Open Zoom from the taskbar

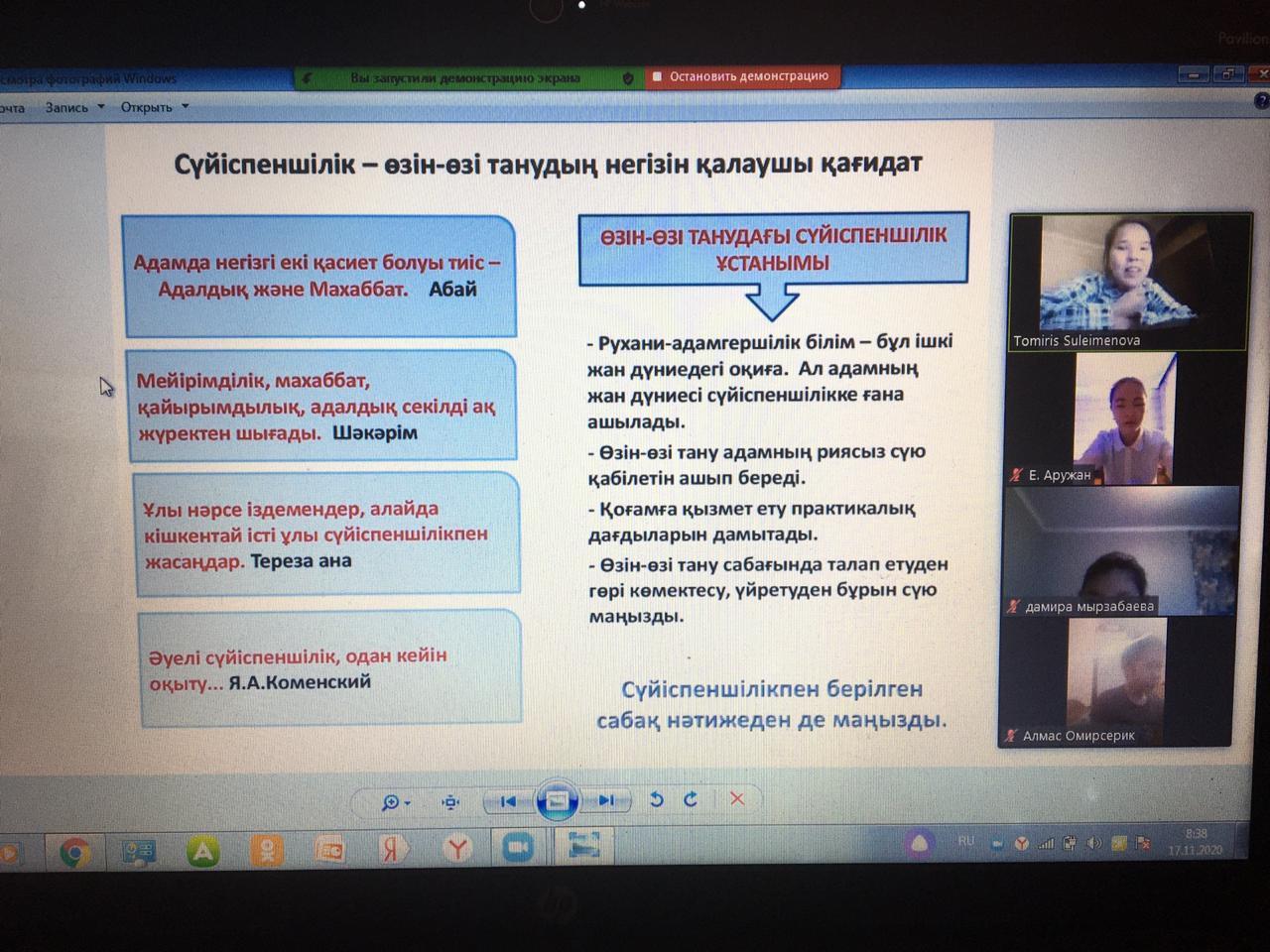(x=517, y=848)
